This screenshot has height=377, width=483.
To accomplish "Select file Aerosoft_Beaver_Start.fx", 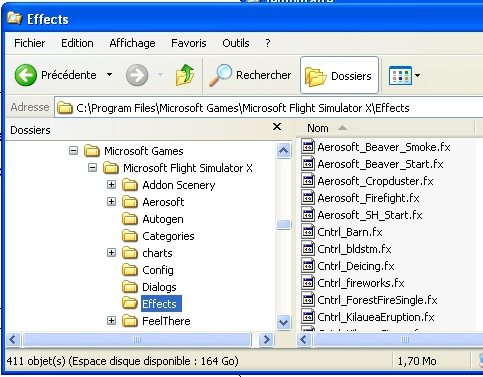I will [x=380, y=164].
